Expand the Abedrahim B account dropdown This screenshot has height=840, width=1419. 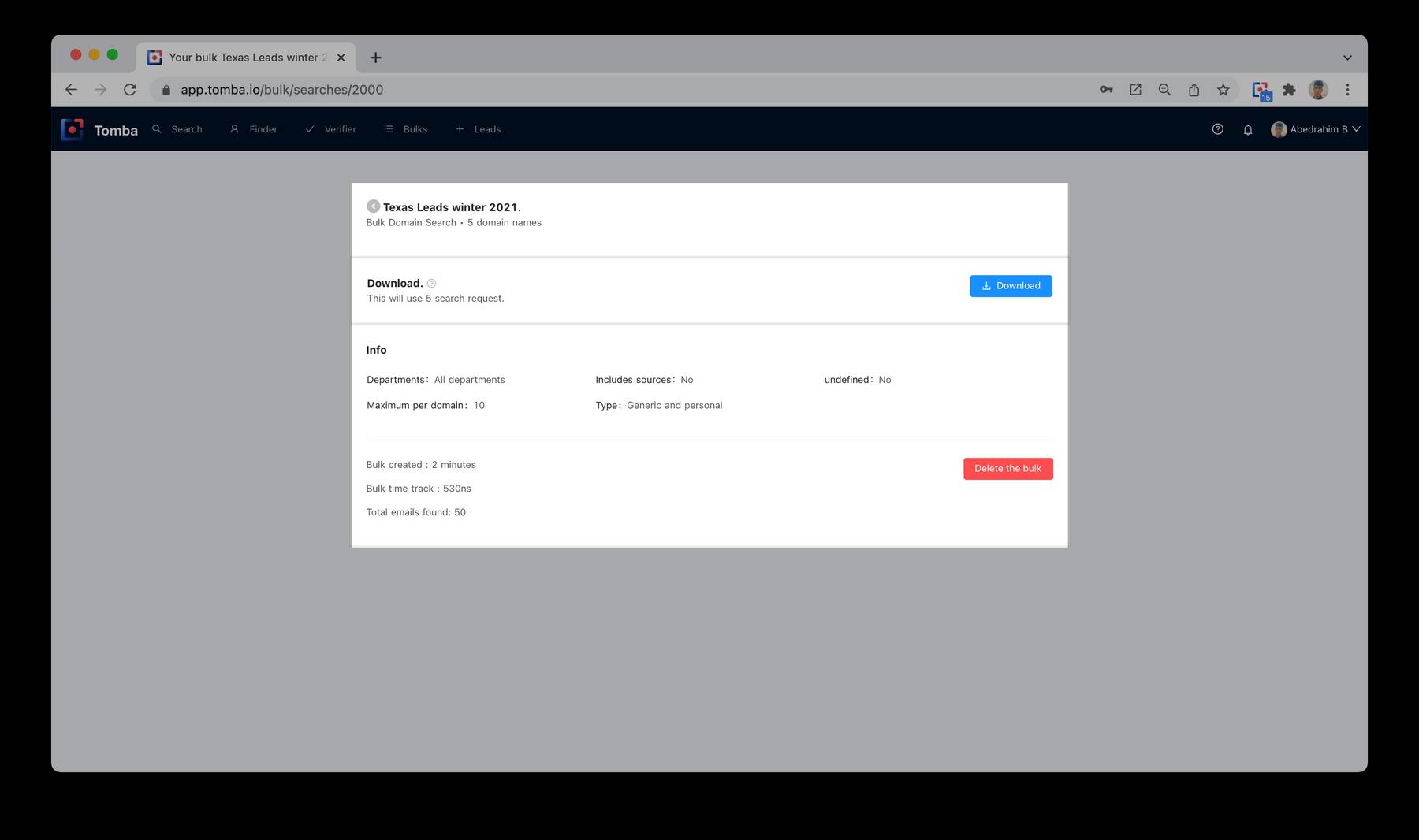pos(1316,129)
